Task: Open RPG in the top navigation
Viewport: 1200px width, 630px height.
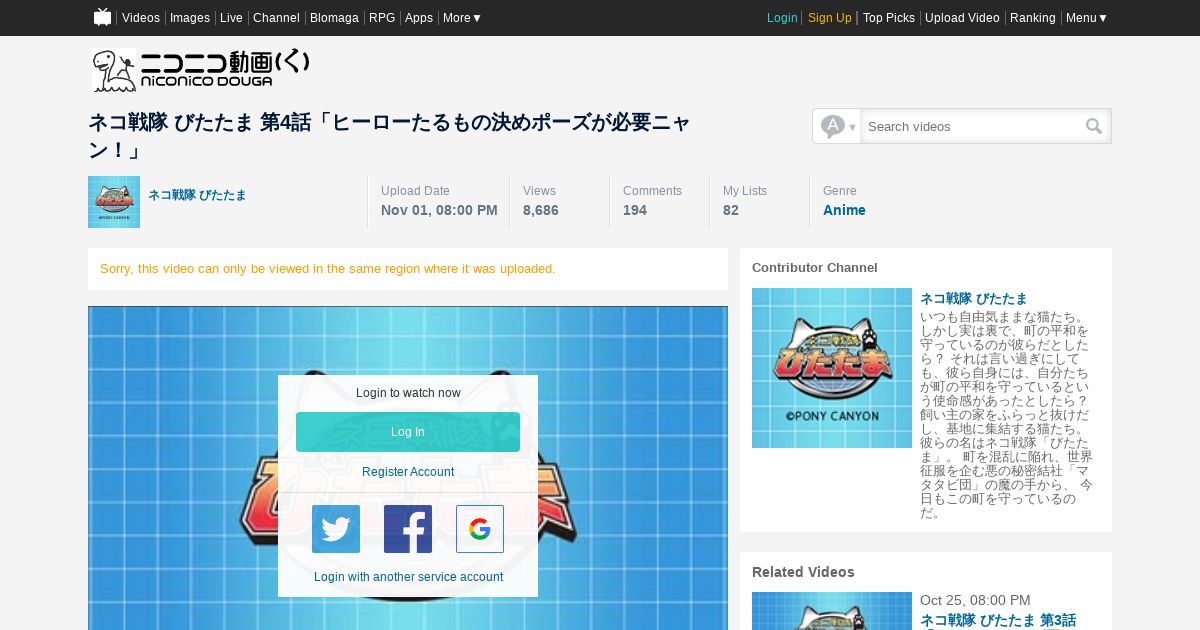Action: tap(382, 18)
